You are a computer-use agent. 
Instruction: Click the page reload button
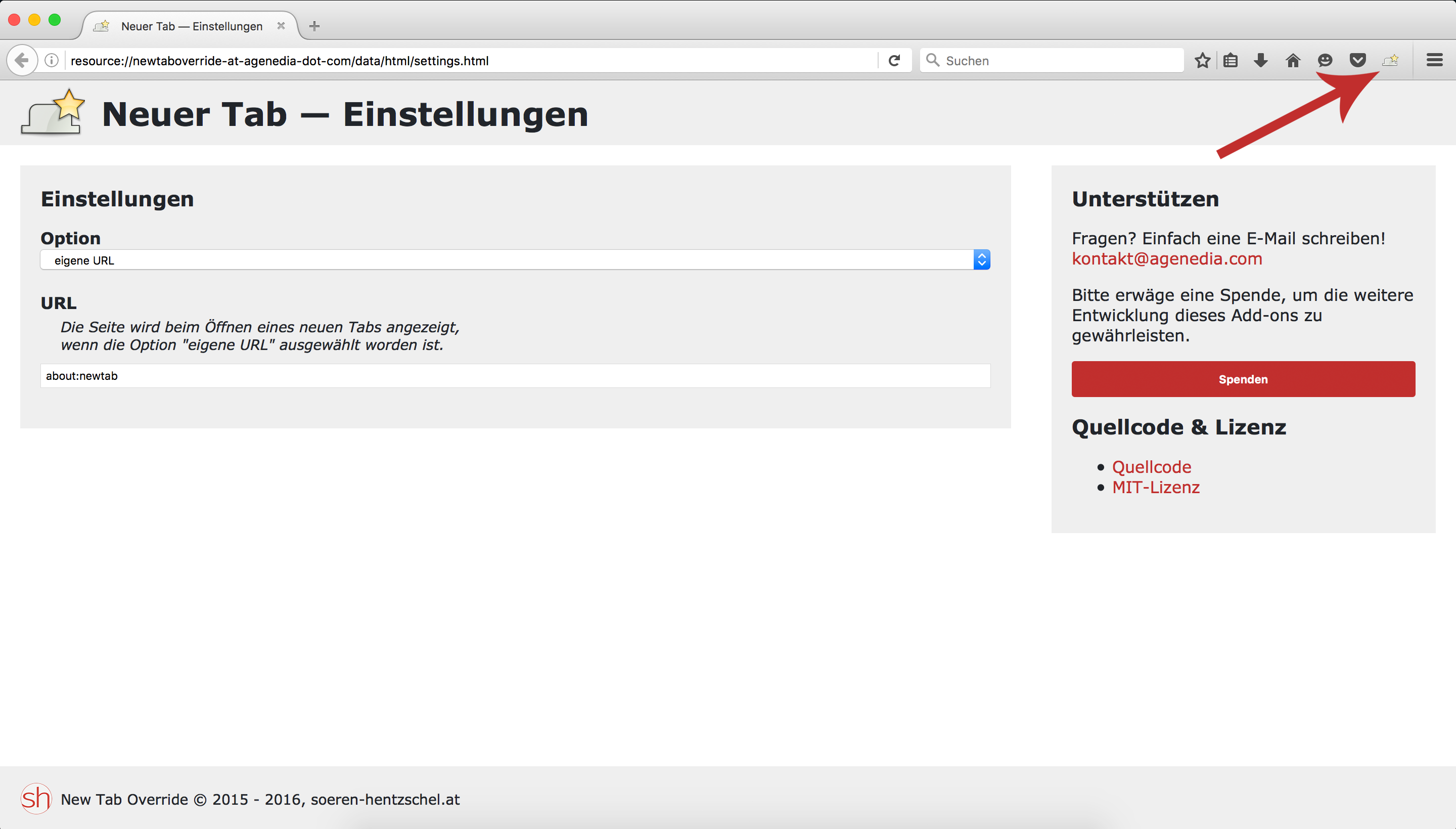click(894, 60)
